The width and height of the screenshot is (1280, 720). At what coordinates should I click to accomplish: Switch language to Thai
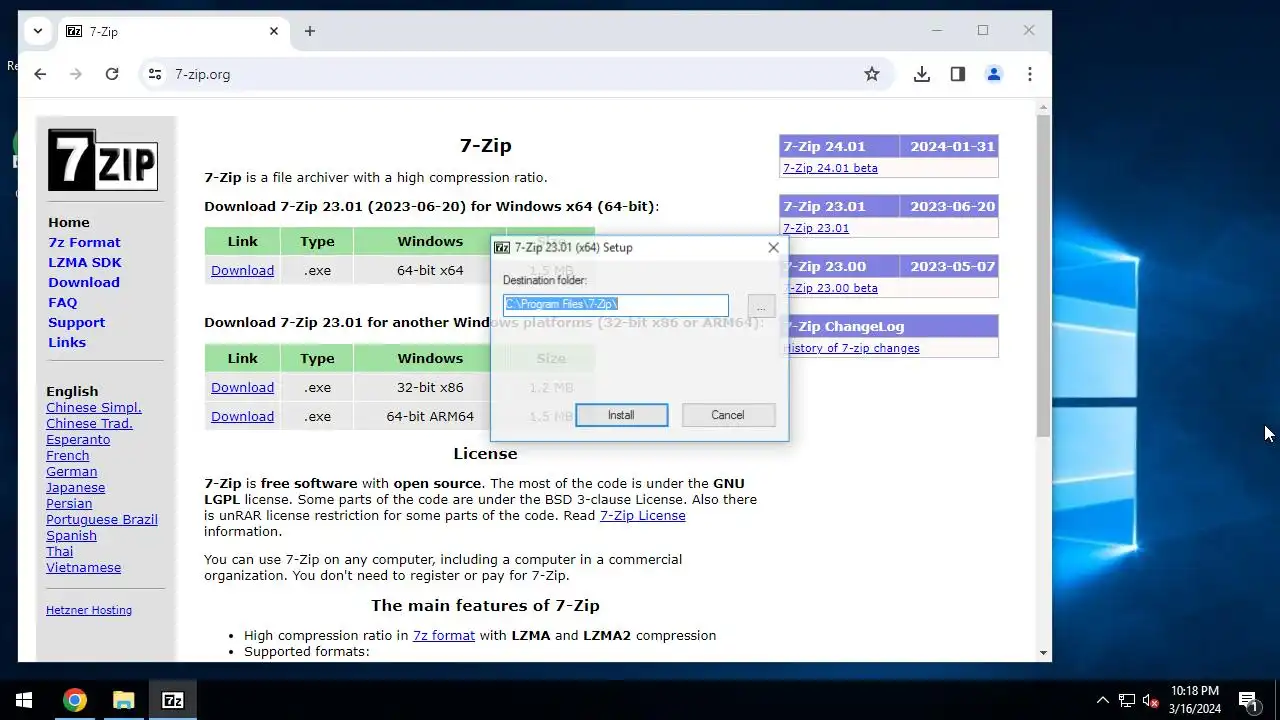[x=59, y=551]
